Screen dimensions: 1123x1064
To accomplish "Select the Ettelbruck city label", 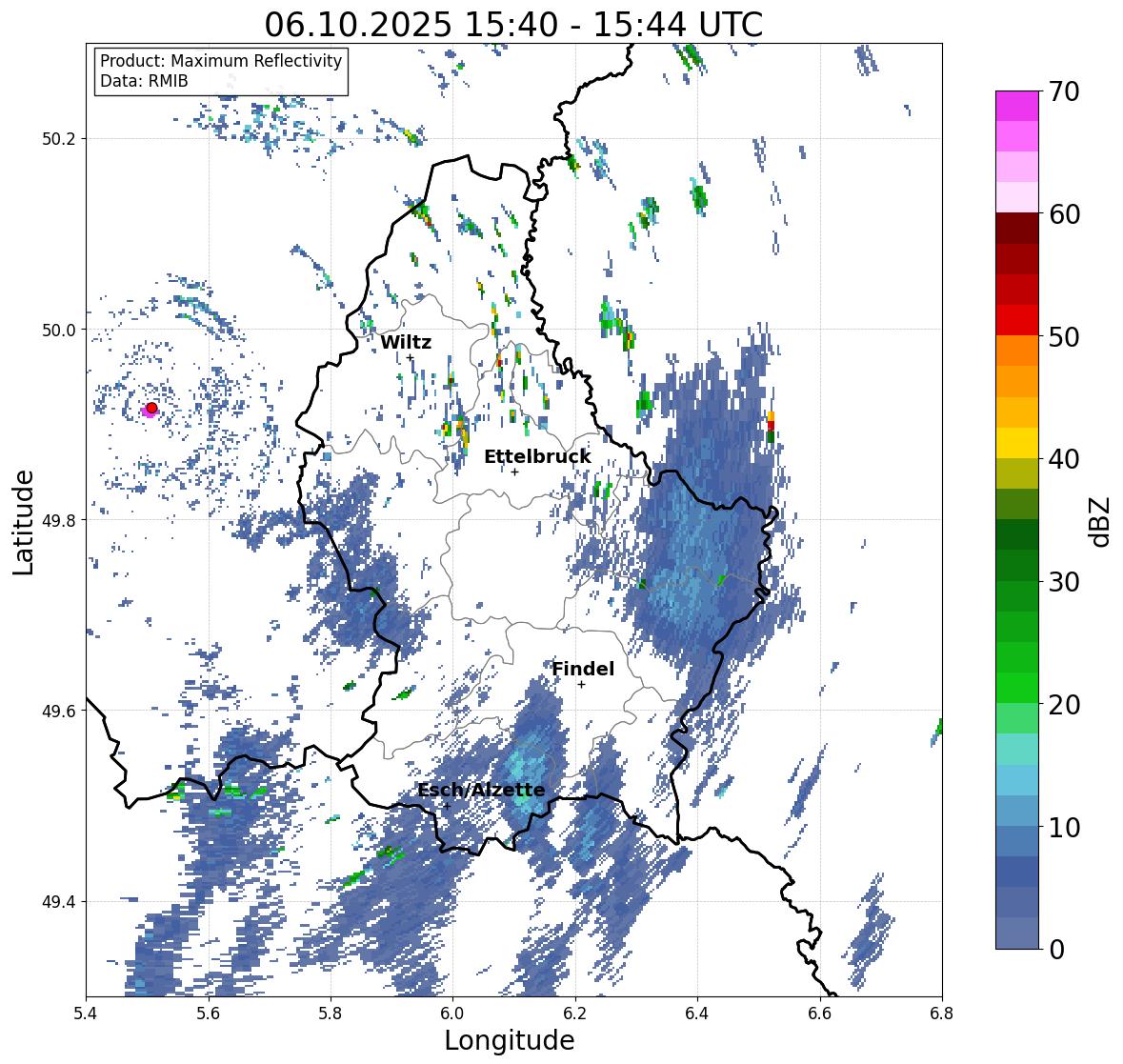I will click(537, 457).
